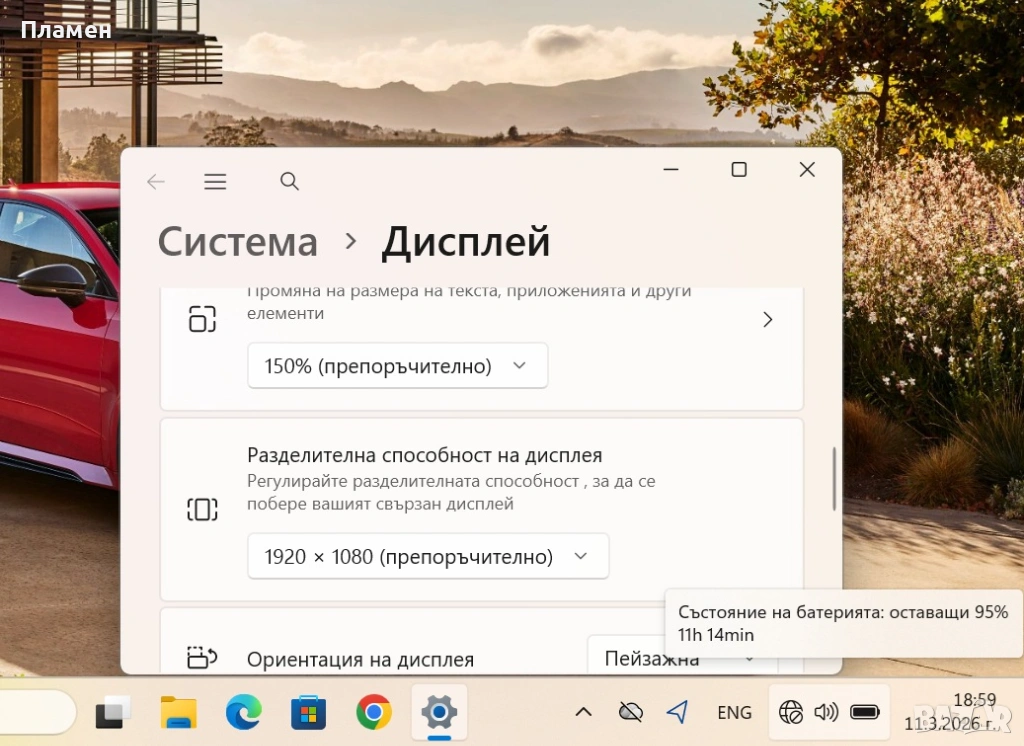Navigate to the Система breadcrumb
This screenshot has height=746, width=1024.
click(x=238, y=242)
